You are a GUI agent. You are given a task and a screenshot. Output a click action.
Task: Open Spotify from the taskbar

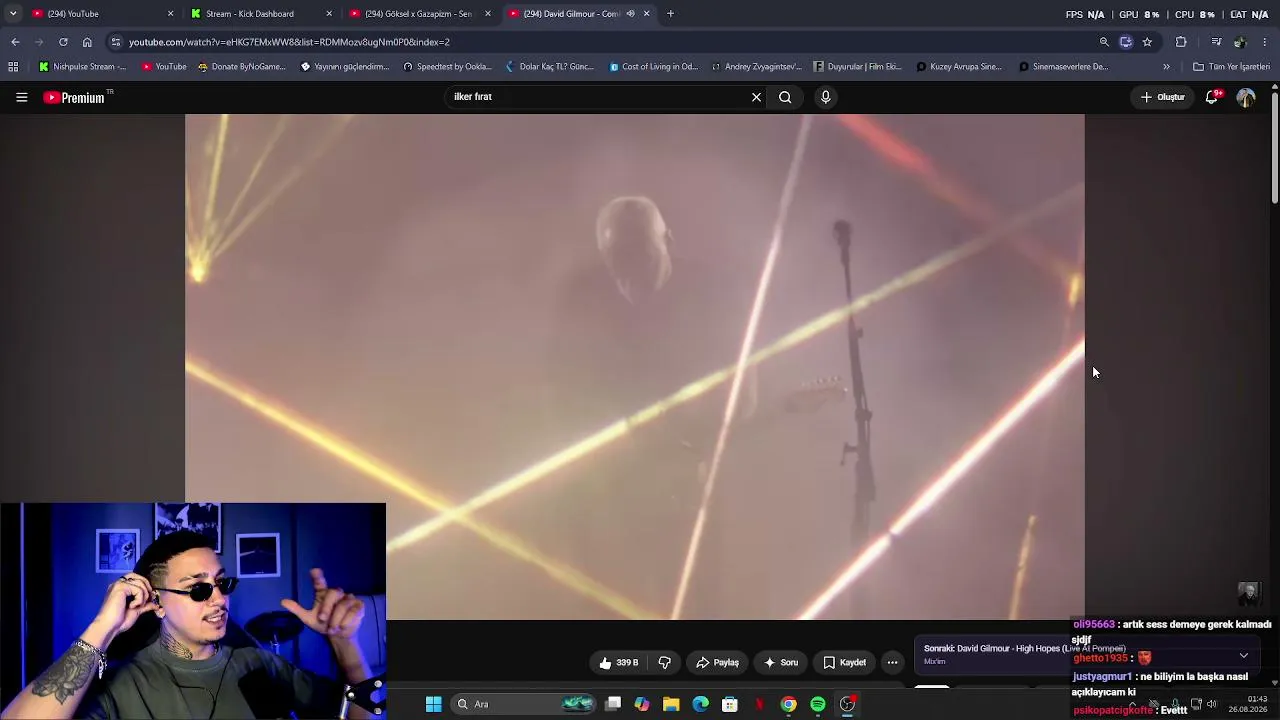(818, 704)
